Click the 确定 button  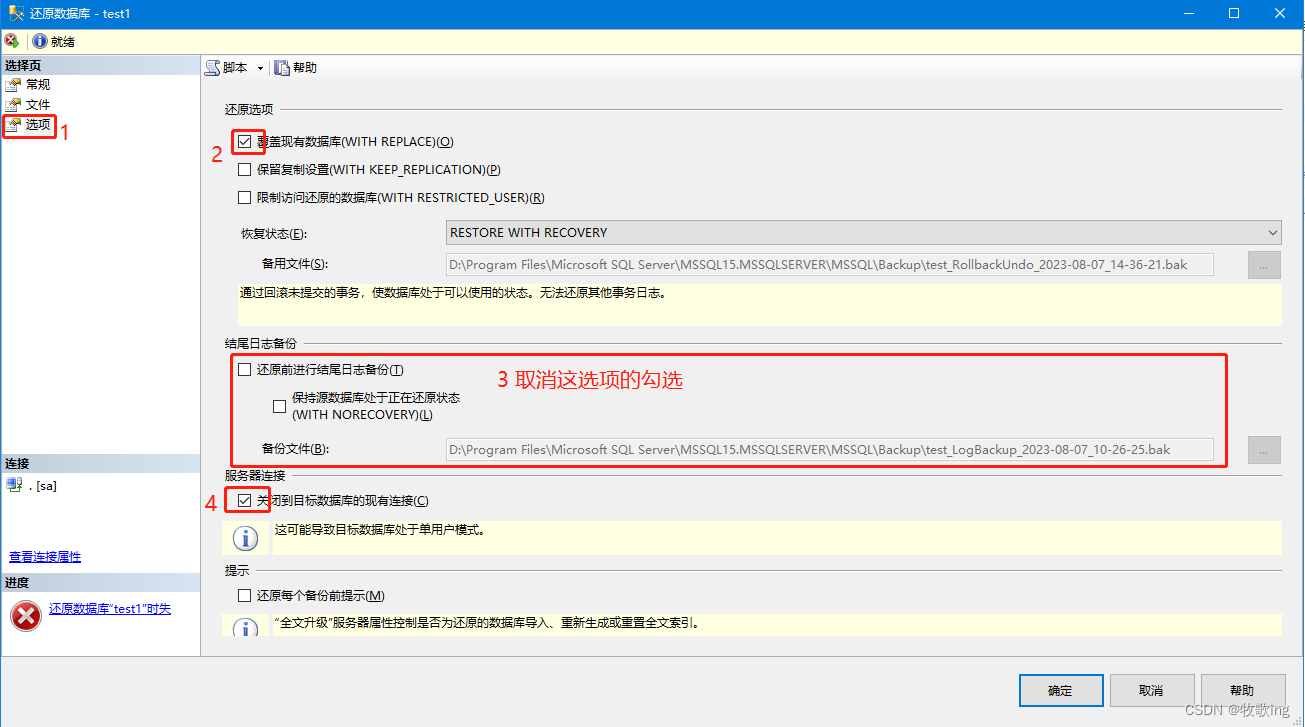point(1061,690)
